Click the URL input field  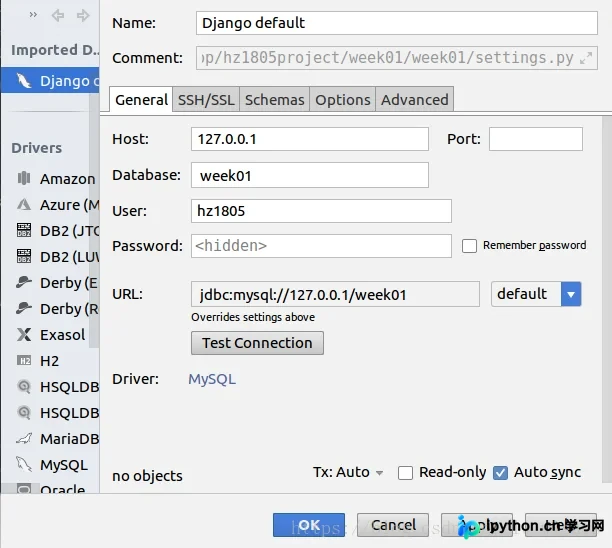pyautogui.click(x=335, y=294)
